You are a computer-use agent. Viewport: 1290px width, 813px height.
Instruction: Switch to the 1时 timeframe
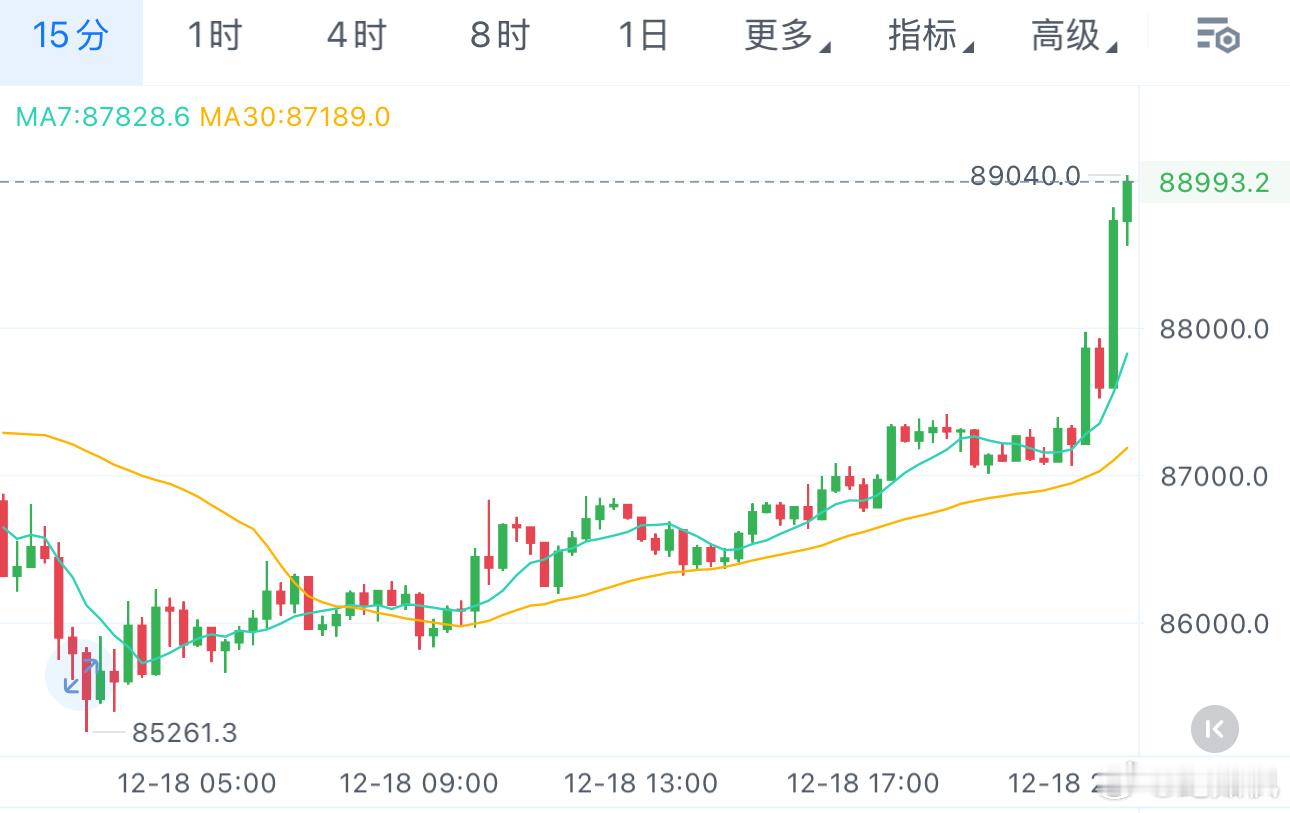click(214, 36)
